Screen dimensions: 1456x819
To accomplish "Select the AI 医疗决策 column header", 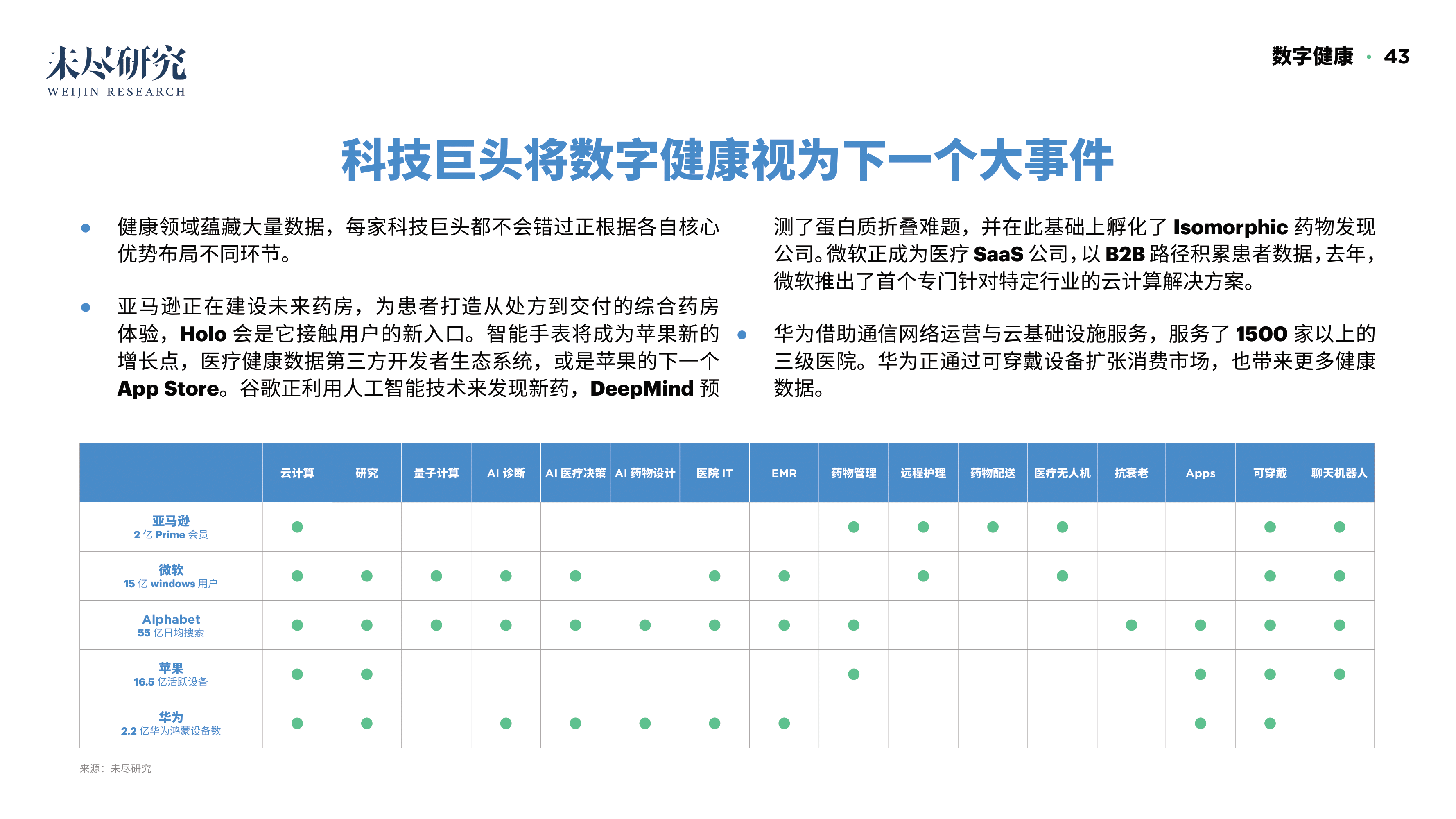I will (575, 474).
